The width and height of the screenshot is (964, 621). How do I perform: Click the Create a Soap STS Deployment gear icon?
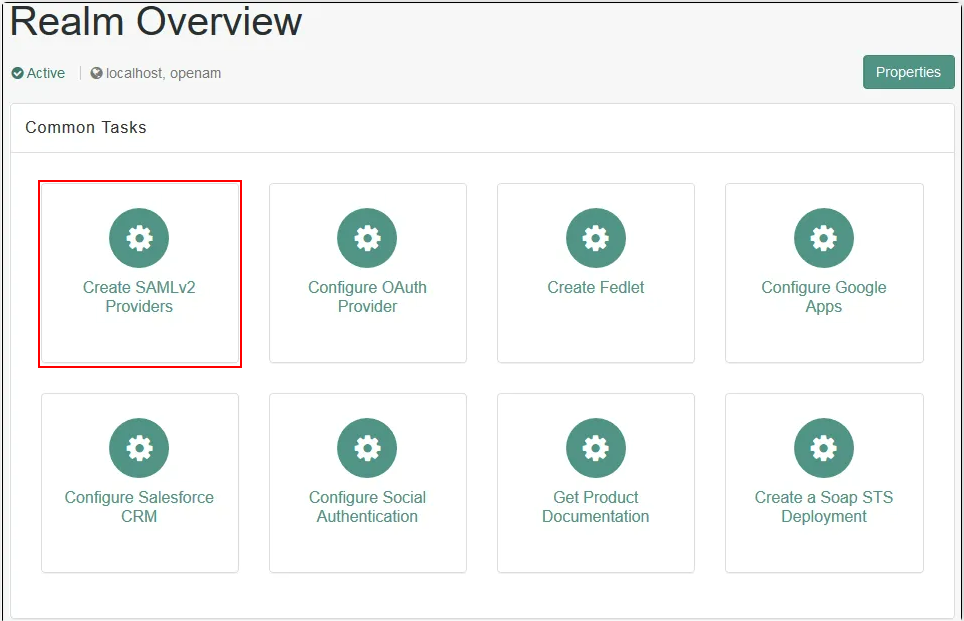[823, 448]
